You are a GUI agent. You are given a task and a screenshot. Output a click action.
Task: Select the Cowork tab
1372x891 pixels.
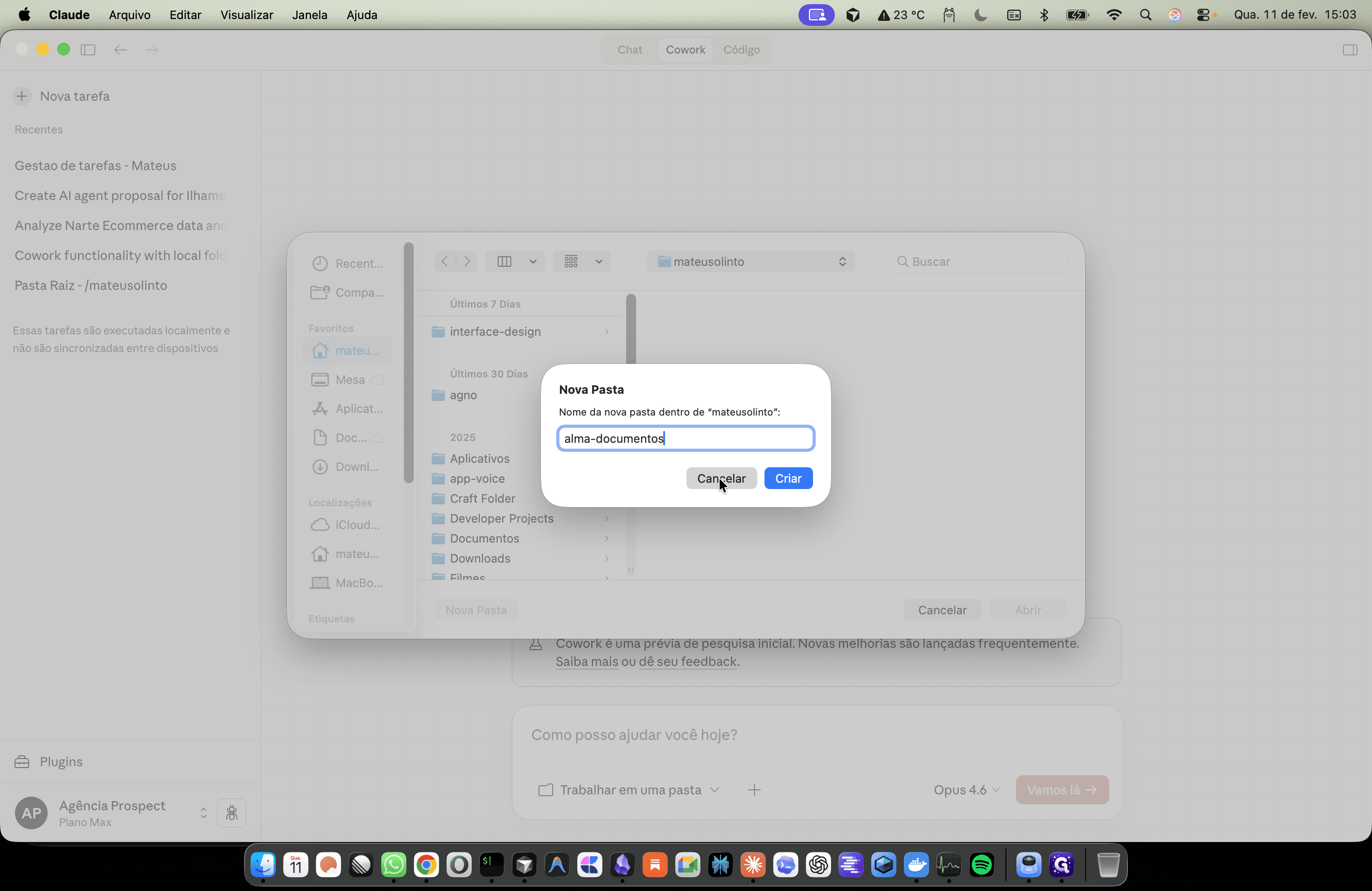686,49
